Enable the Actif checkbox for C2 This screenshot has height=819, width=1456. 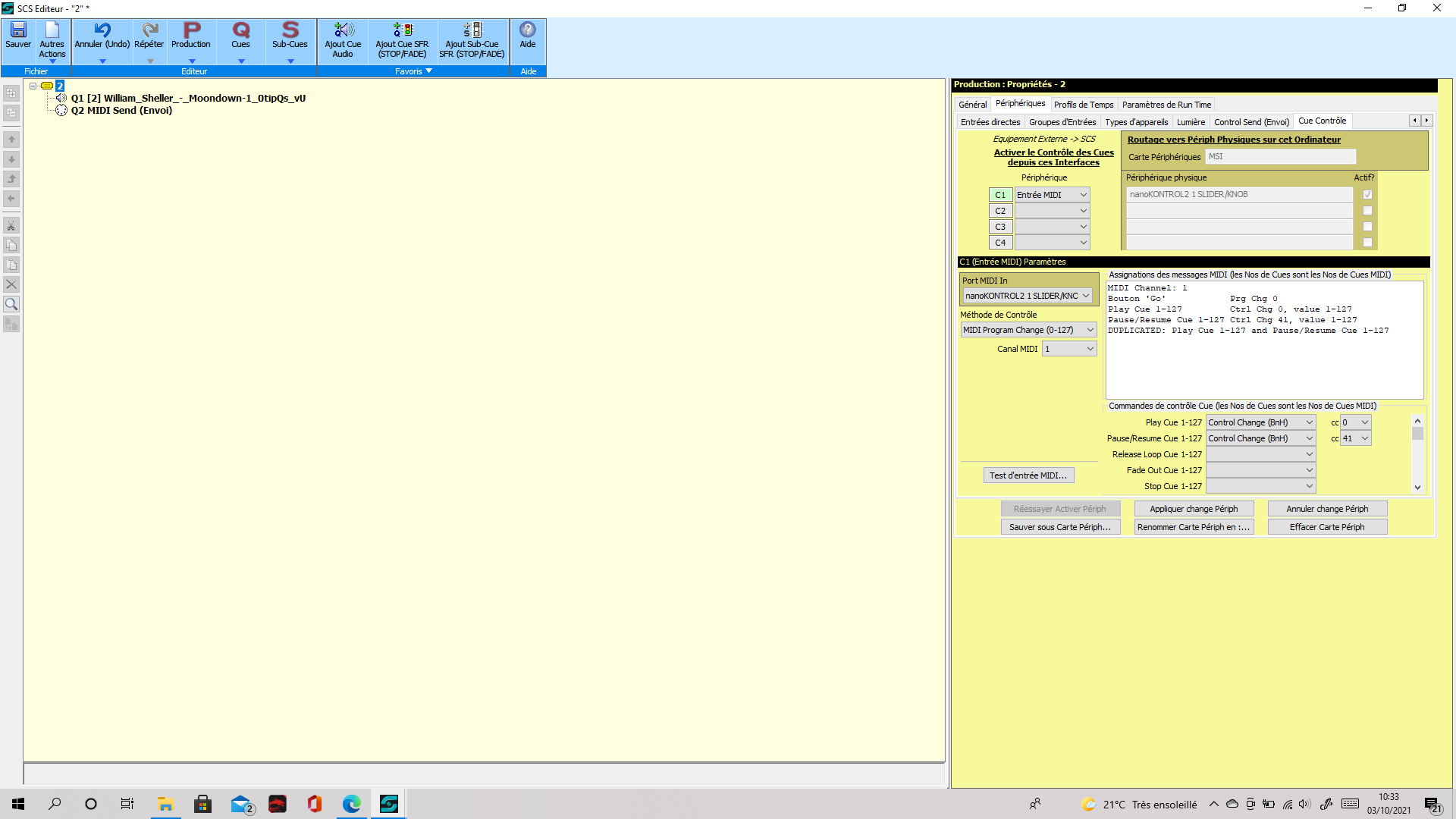pyautogui.click(x=1367, y=211)
